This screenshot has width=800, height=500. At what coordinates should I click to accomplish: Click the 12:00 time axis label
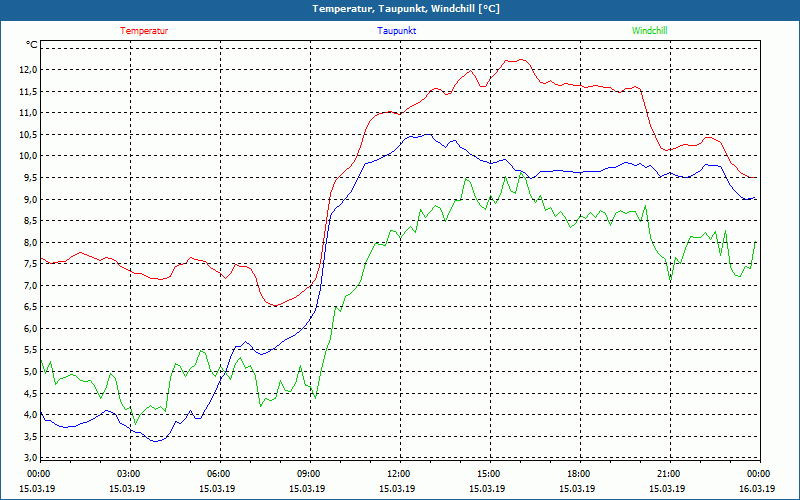399,474
